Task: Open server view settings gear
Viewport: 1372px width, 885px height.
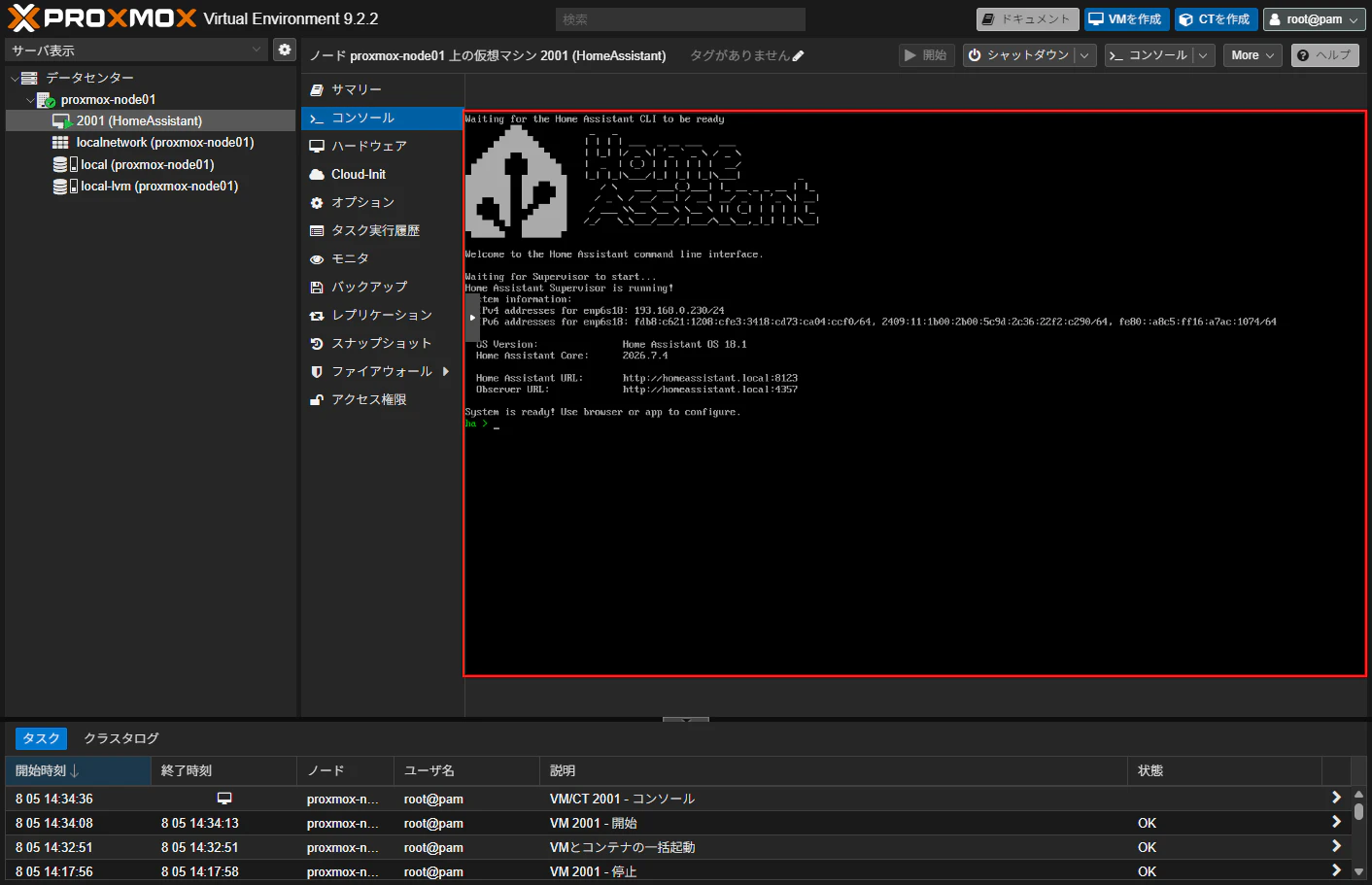Action: tap(284, 50)
